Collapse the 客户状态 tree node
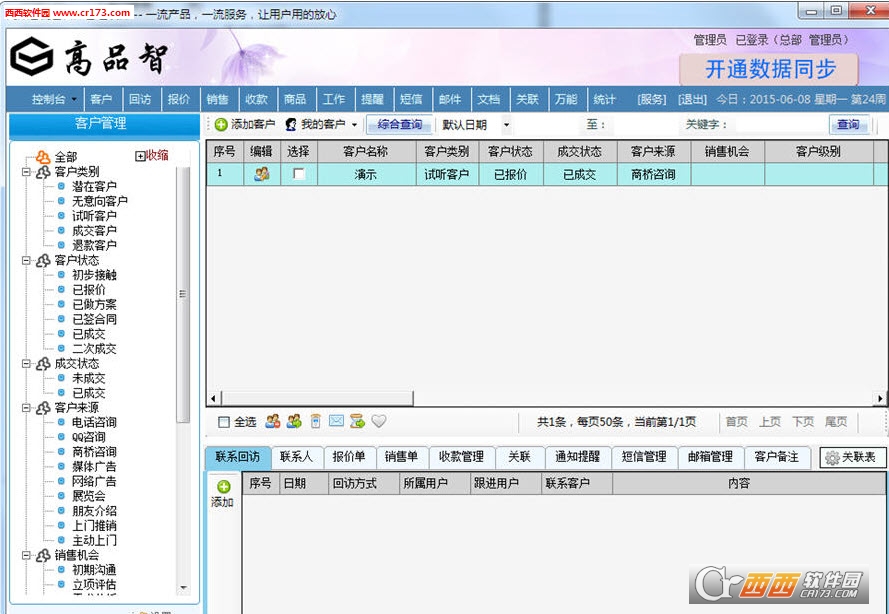The height and width of the screenshot is (614, 889). (x=27, y=260)
